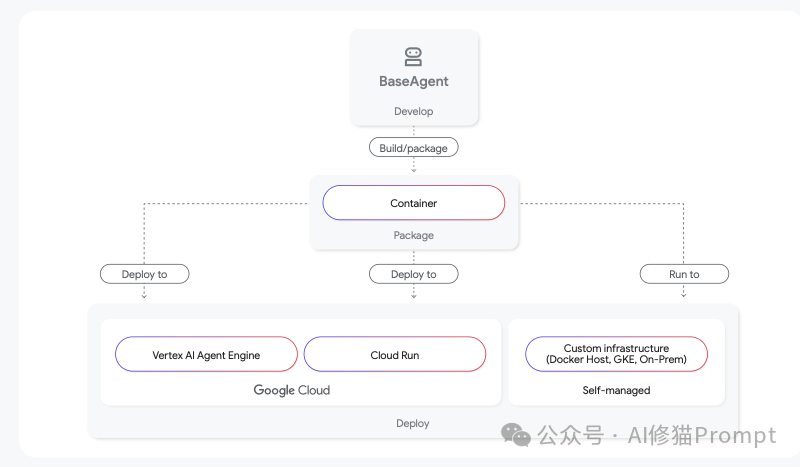
Task: Open the Cloud Run node
Action: [395, 354]
